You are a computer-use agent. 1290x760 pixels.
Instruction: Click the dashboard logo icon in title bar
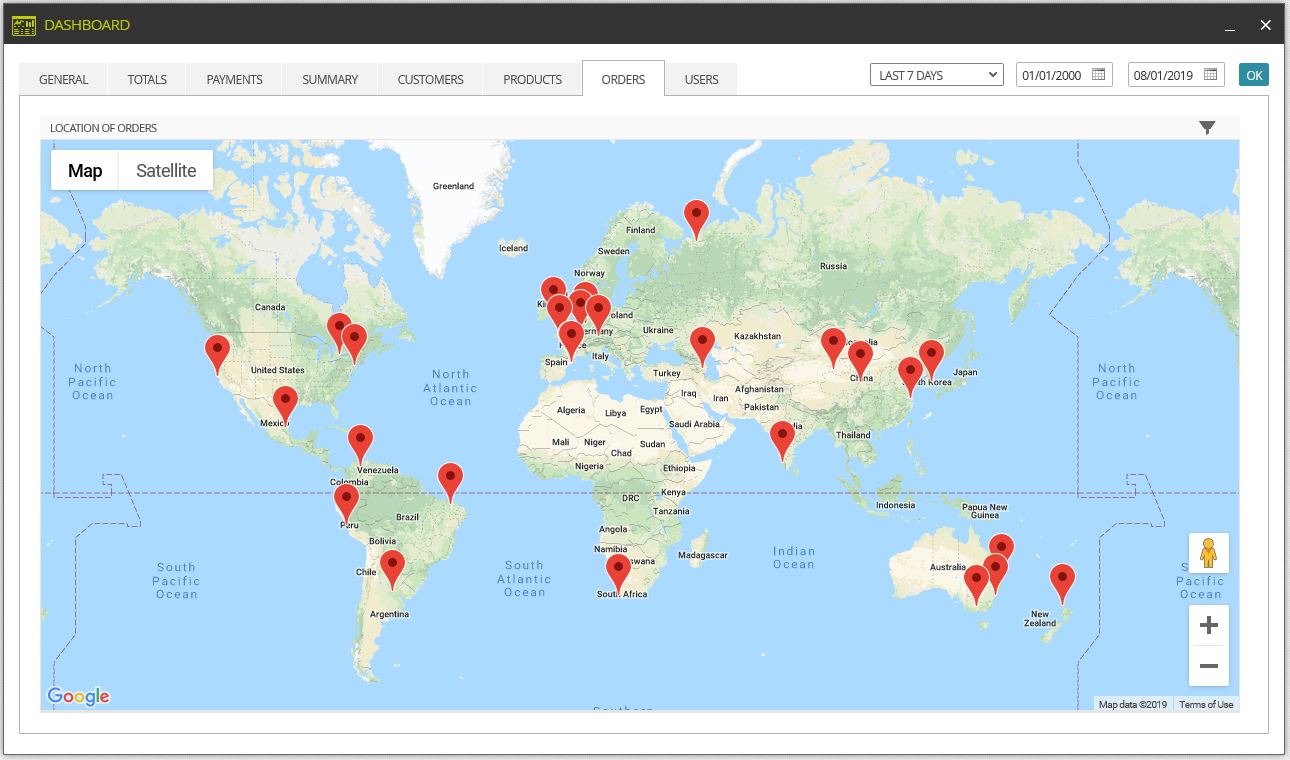(x=24, y=25)
